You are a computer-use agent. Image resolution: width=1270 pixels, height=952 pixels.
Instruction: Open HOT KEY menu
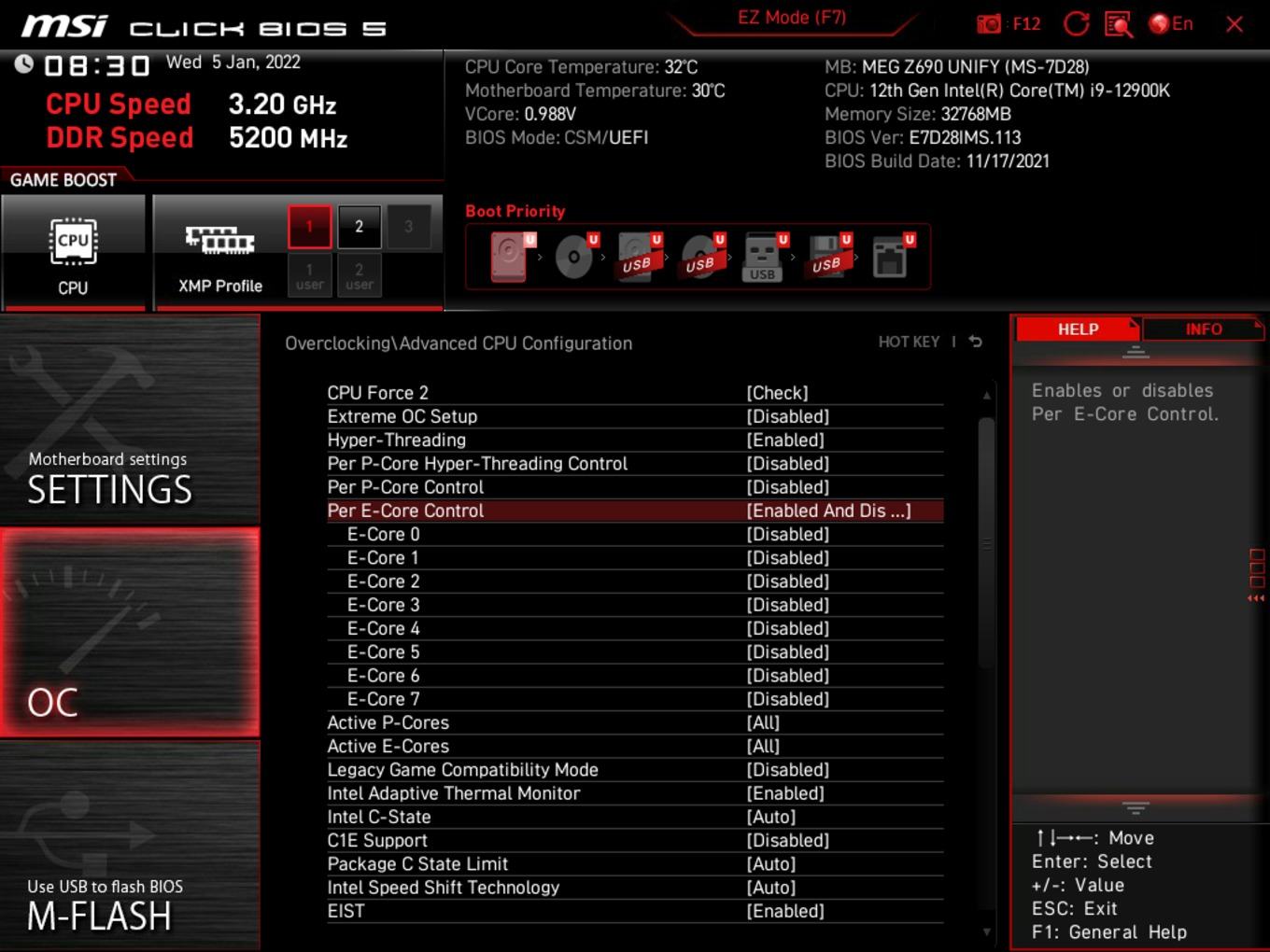point(909,342)
